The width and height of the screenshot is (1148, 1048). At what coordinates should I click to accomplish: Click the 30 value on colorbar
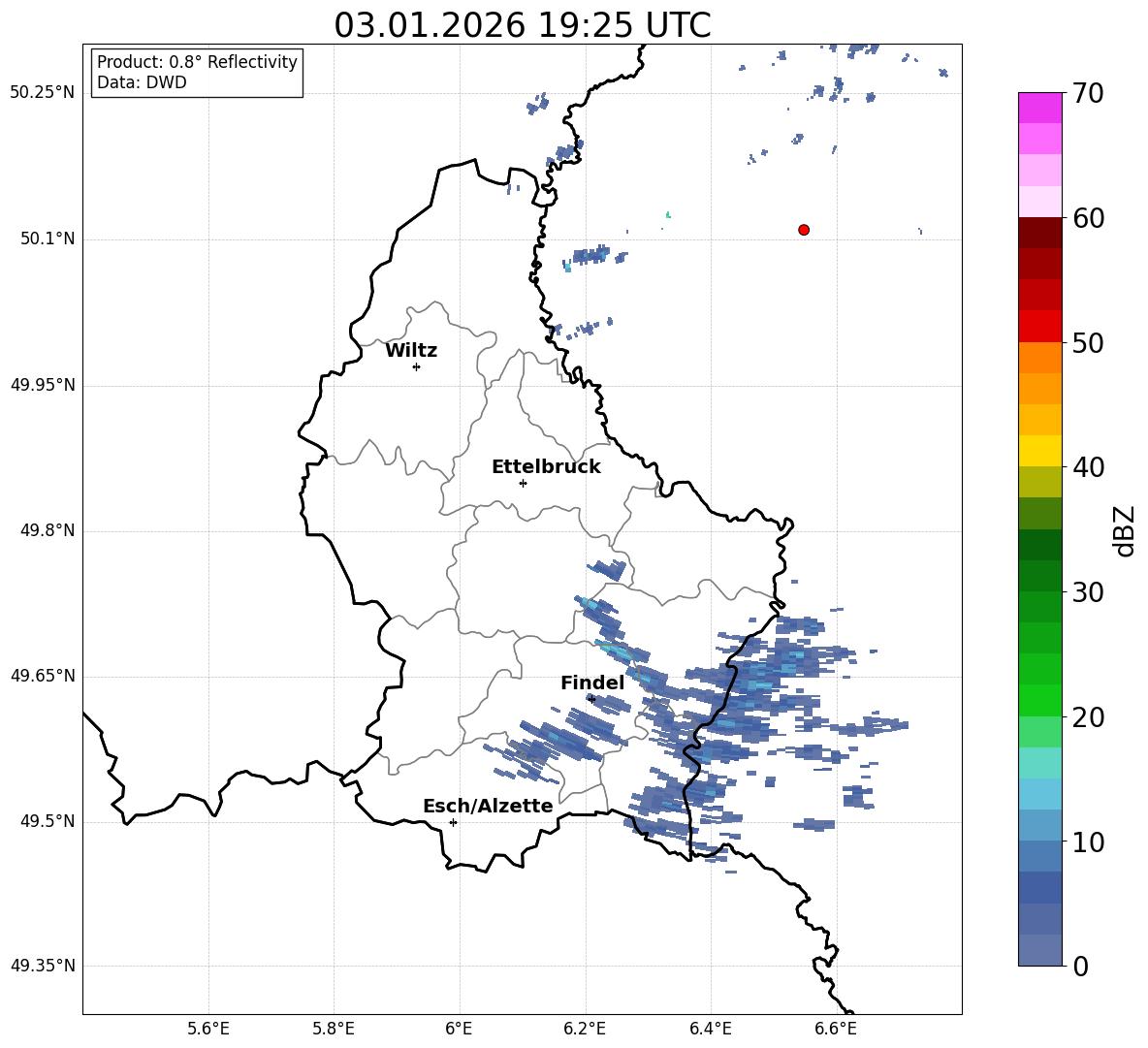click(1088, 592)
